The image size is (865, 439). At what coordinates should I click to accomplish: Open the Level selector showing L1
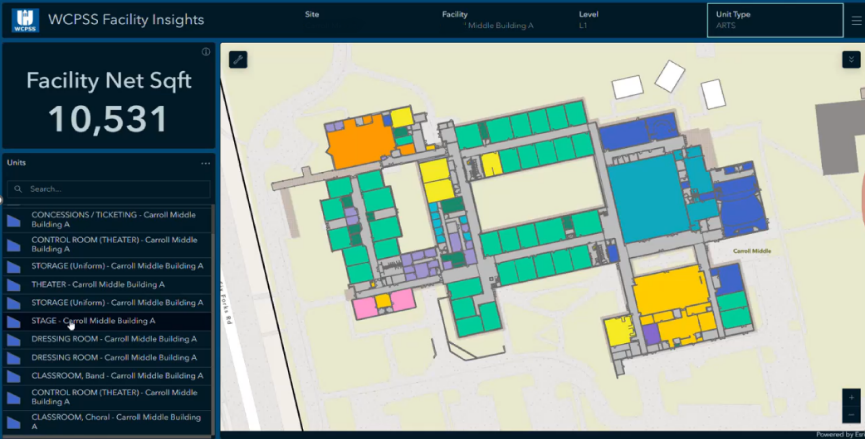click(x=637, y=20)
